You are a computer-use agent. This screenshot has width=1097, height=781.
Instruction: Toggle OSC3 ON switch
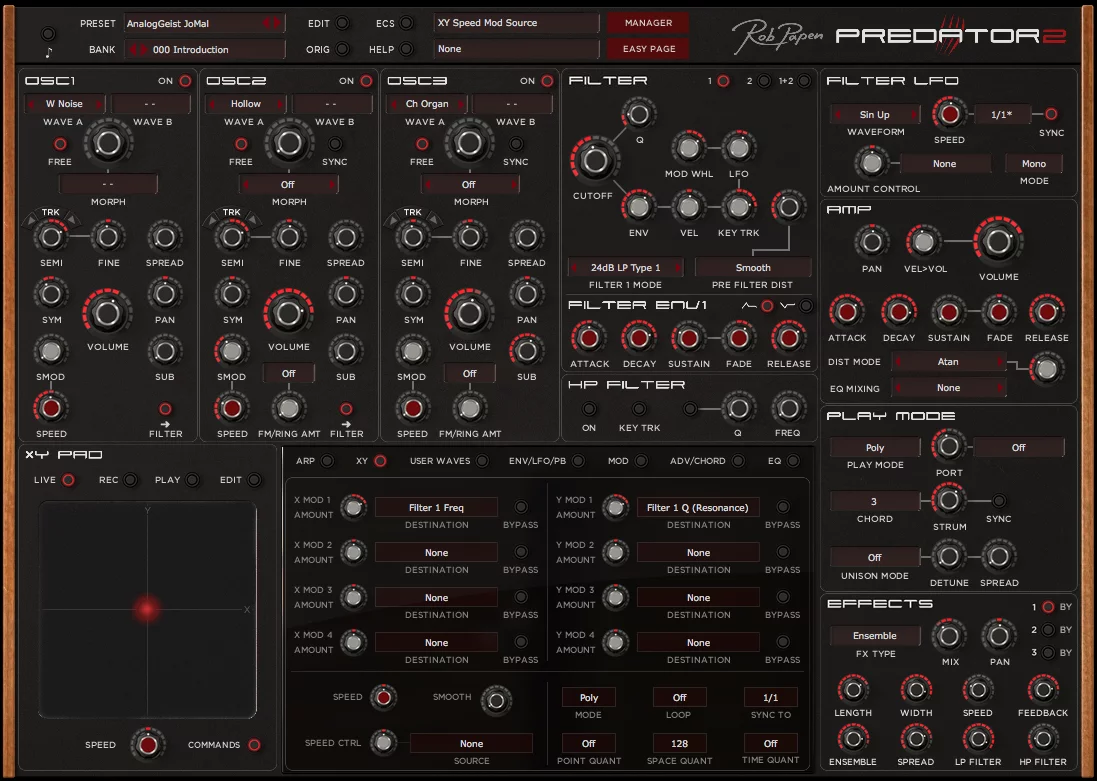[x=547, y=81]
